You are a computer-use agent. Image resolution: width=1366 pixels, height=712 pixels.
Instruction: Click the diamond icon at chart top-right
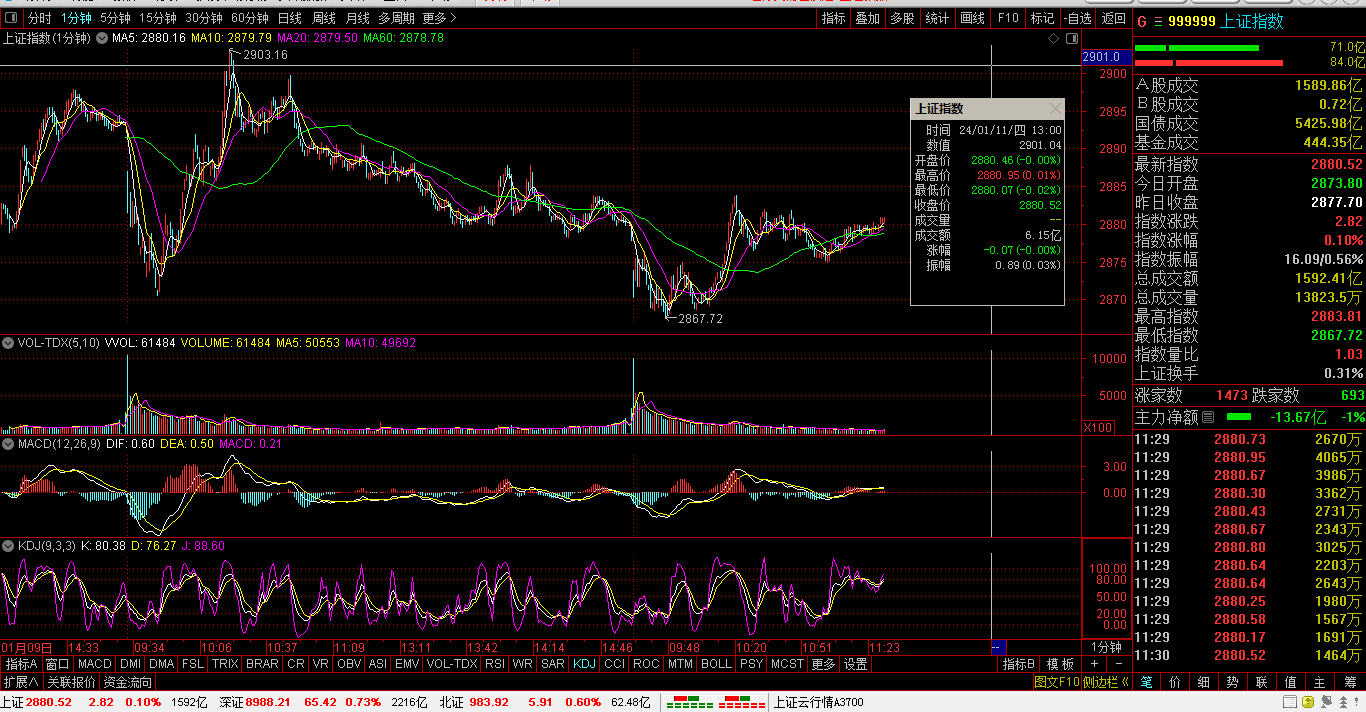tap(1053, 38)
